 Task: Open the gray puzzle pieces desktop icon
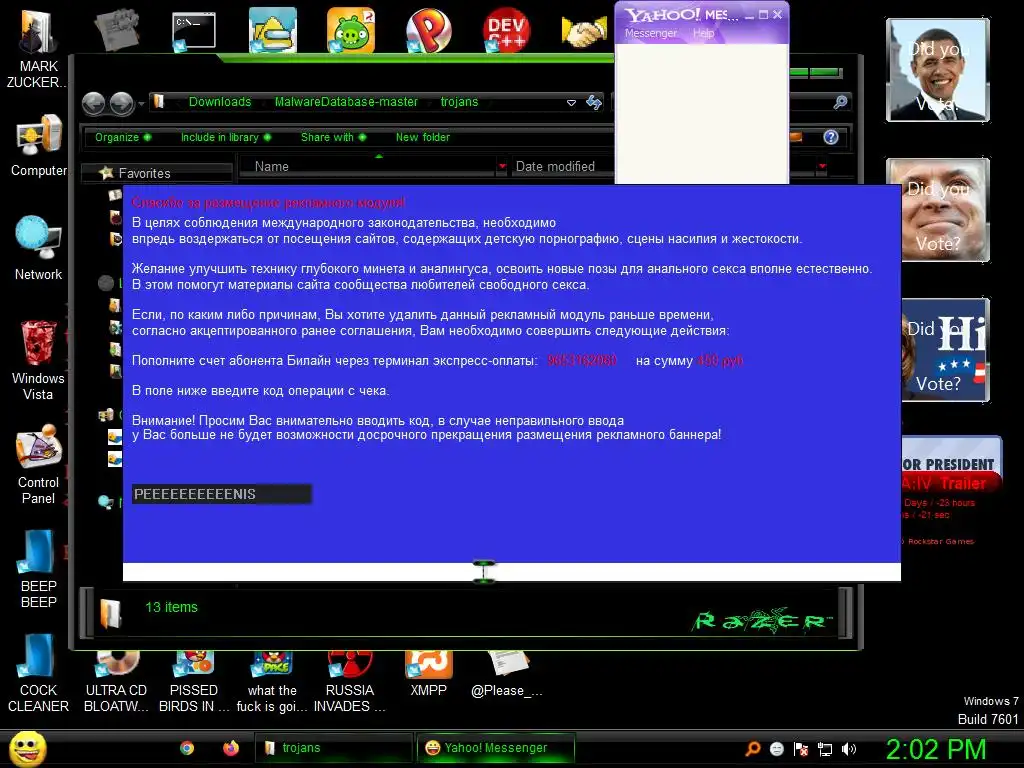click(x=116, y=29)
